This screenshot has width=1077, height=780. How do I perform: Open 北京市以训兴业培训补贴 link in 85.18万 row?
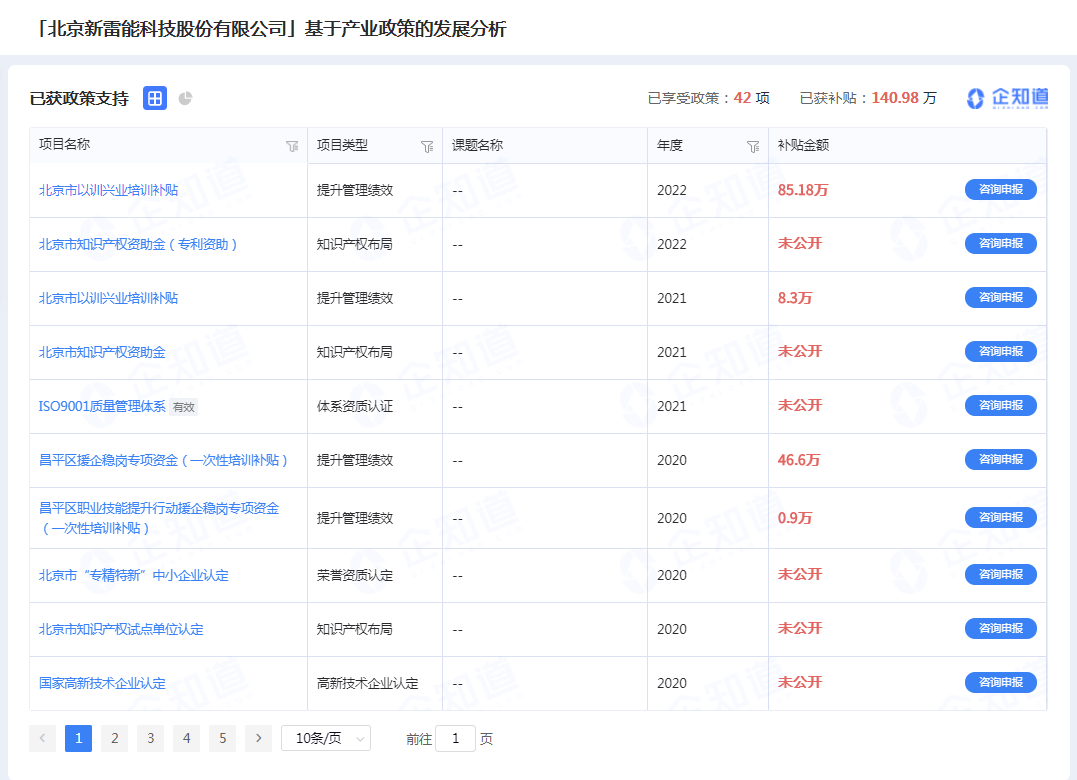point(109,190)
